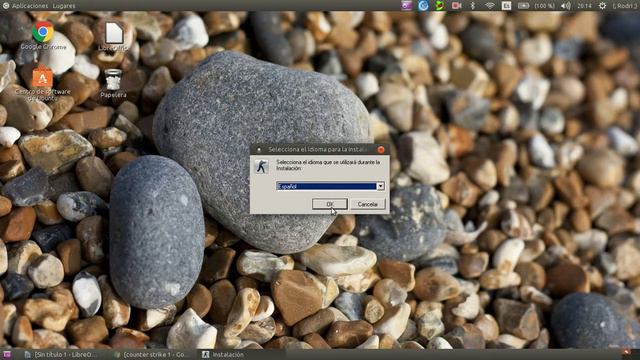Click the green tray indicator icon
Viewport: 640px width, 360px height.
pyautogui.click(x=439, y=5)
